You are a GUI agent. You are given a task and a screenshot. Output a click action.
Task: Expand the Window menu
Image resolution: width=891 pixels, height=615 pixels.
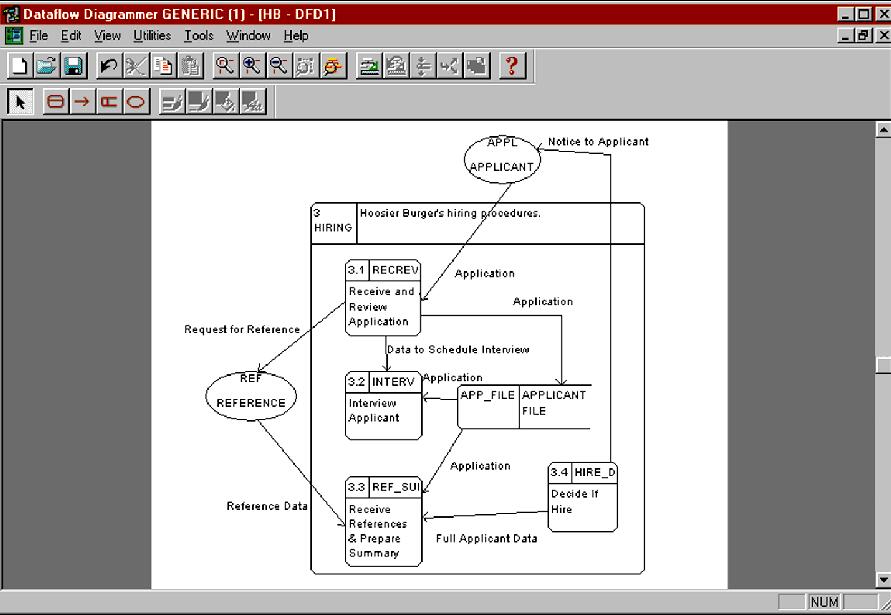coord(248,35)
